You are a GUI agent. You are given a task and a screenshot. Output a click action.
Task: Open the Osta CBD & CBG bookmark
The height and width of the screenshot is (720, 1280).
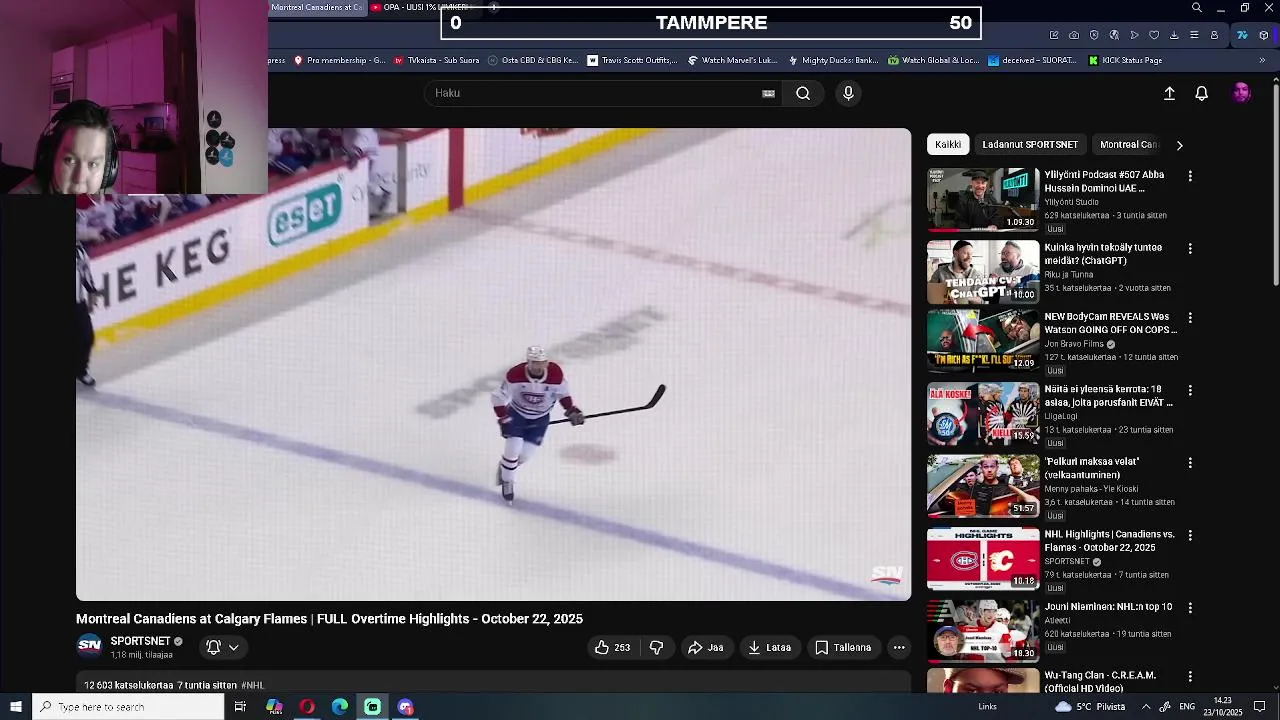tap(532, 60)
